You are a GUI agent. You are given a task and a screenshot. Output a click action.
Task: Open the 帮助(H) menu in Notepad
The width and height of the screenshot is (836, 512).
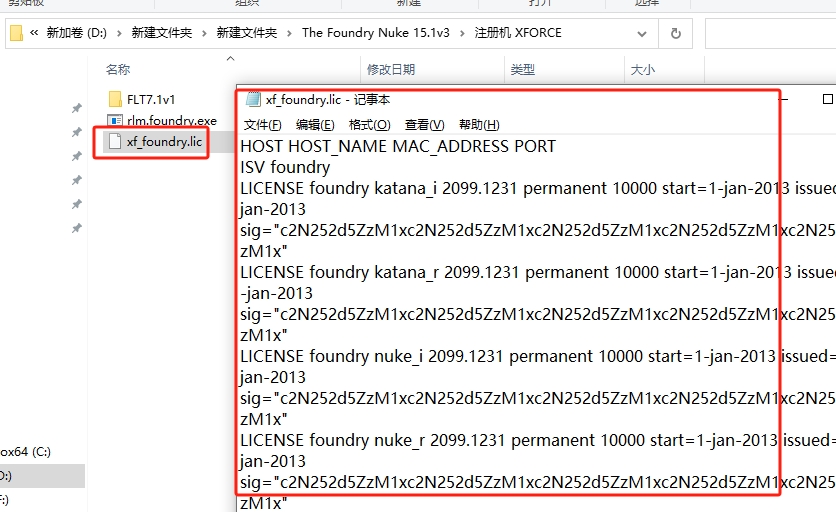pos(478,125)
